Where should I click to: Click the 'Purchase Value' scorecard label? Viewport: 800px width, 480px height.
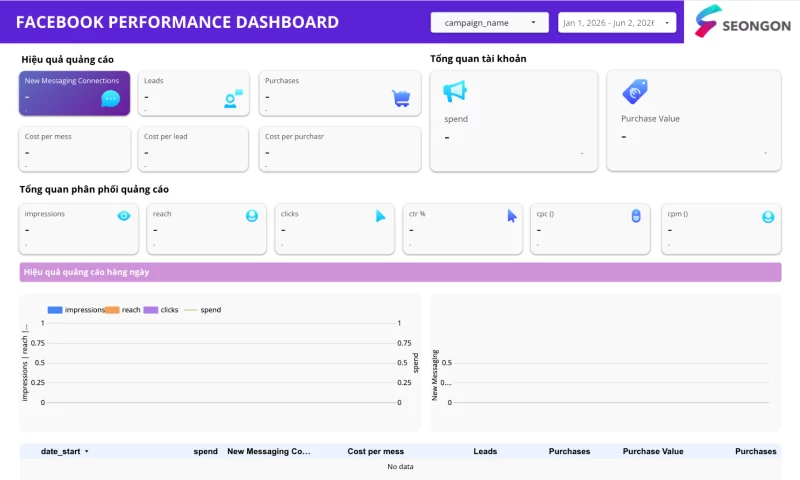pyautogui.click(x=650, y=118)
